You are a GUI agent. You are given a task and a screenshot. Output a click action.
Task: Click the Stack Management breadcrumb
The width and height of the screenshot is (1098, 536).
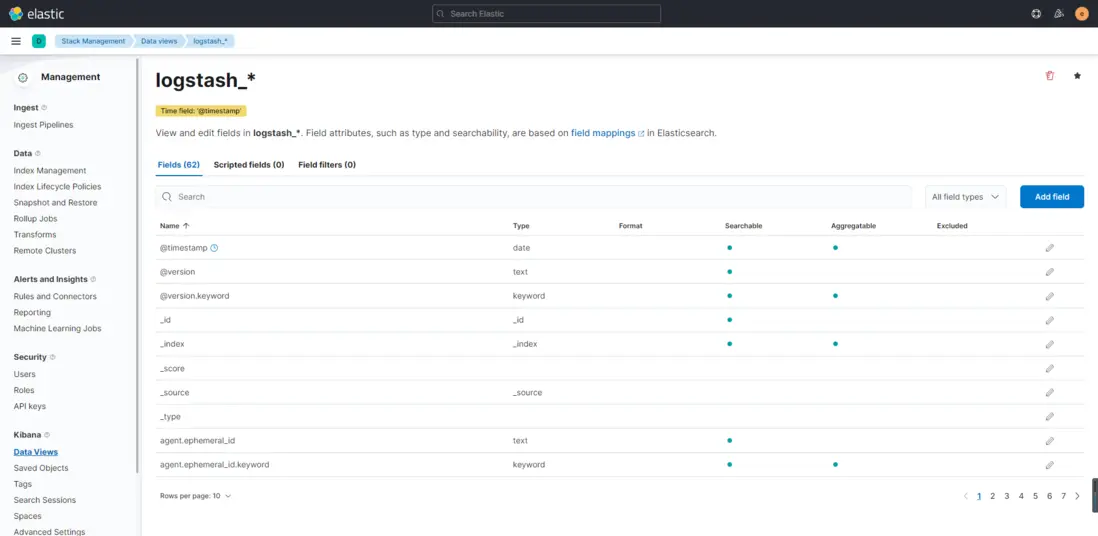93,41
